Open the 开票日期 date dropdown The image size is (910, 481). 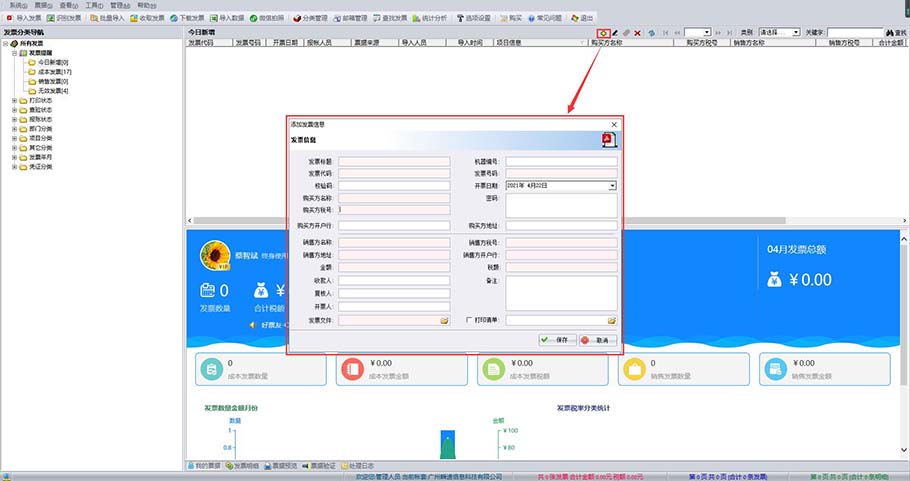[x=612, y=186]
